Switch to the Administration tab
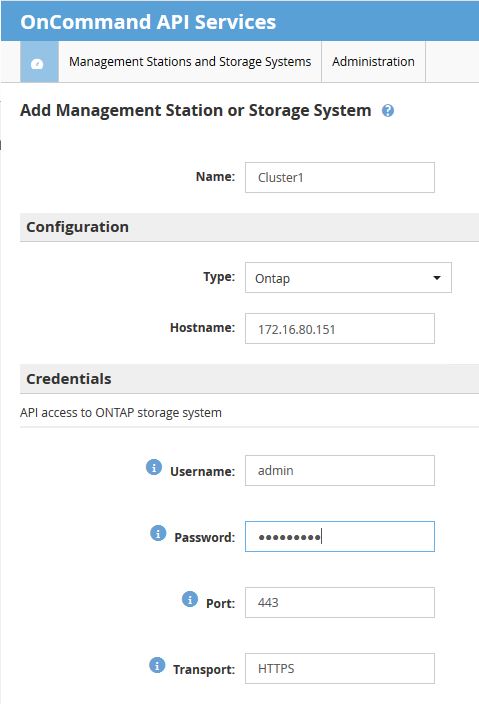Screen dimensions: 479x704 [x=374, y=62]
